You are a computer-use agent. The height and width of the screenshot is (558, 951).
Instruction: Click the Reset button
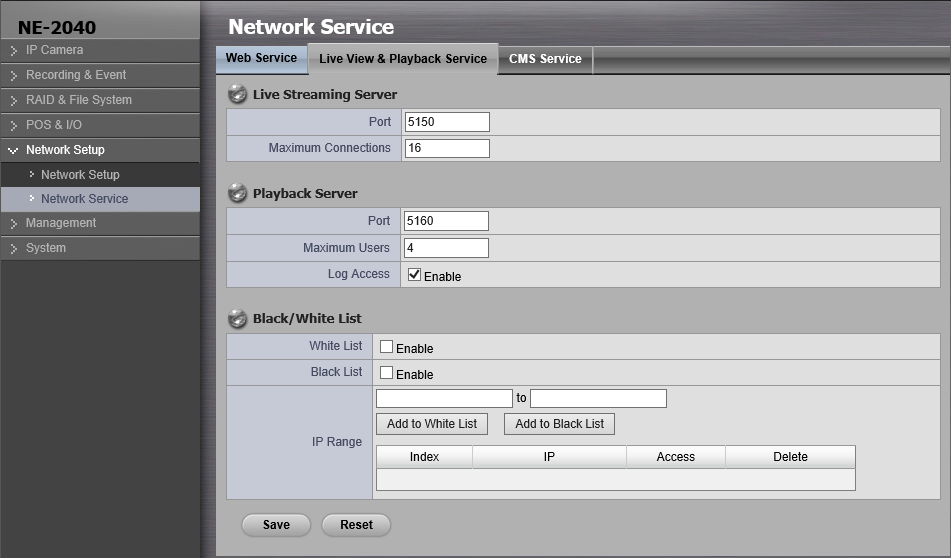click(x=356, y=525)
